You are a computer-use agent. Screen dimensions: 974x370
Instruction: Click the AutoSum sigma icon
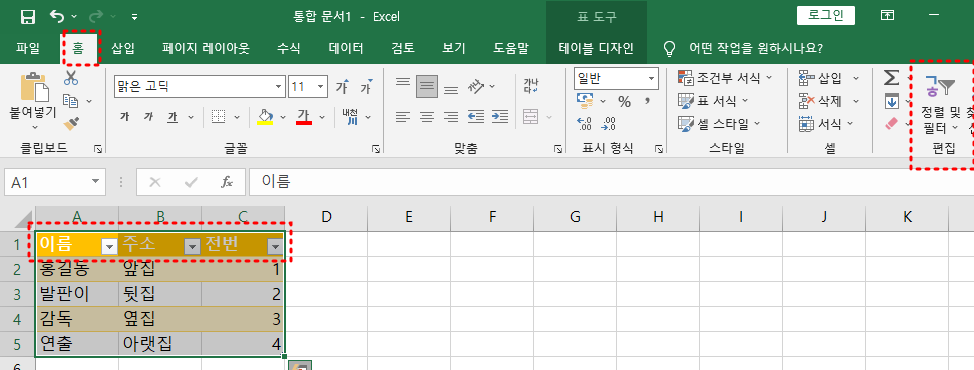[891, 78]
